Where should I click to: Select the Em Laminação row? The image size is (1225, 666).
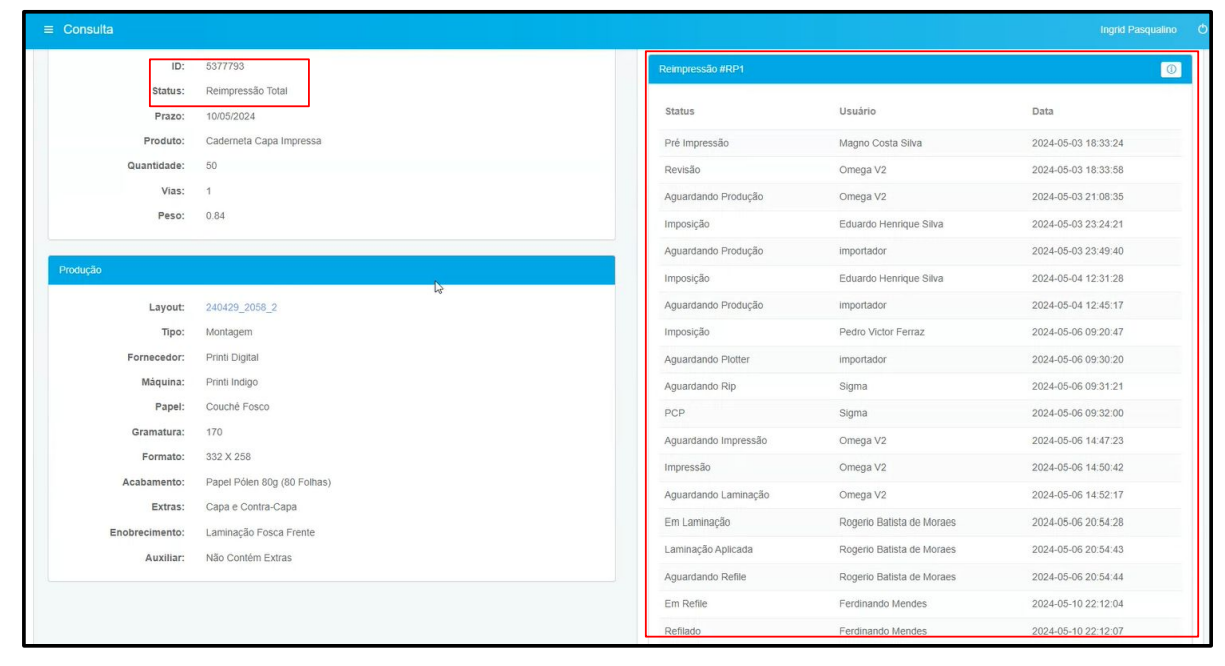tap(697, 522)
